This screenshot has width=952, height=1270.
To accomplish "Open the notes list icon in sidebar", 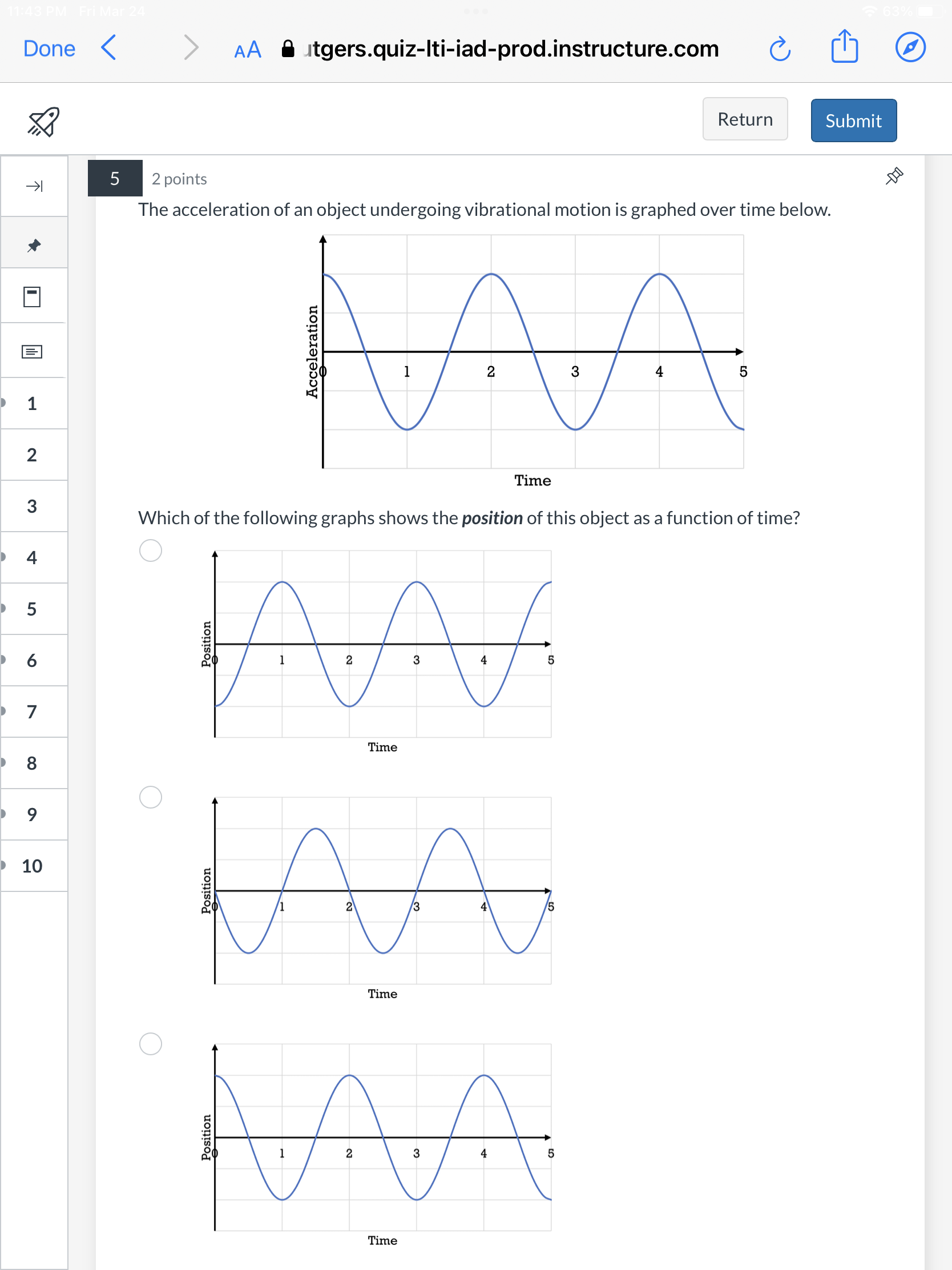I will click(x=33, y=351).
